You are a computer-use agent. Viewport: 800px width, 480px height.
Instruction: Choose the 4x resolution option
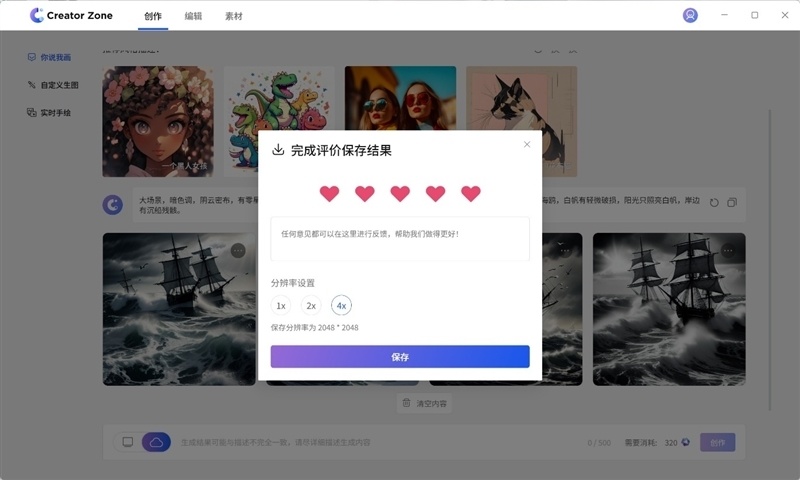[341, 306]
